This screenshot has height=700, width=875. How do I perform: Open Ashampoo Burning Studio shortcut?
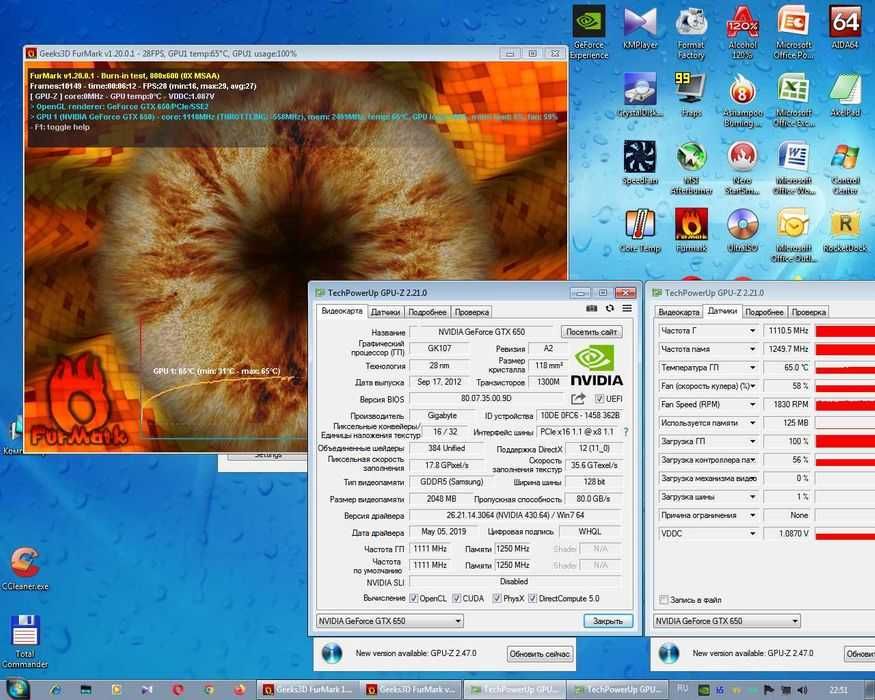[742, 100]
